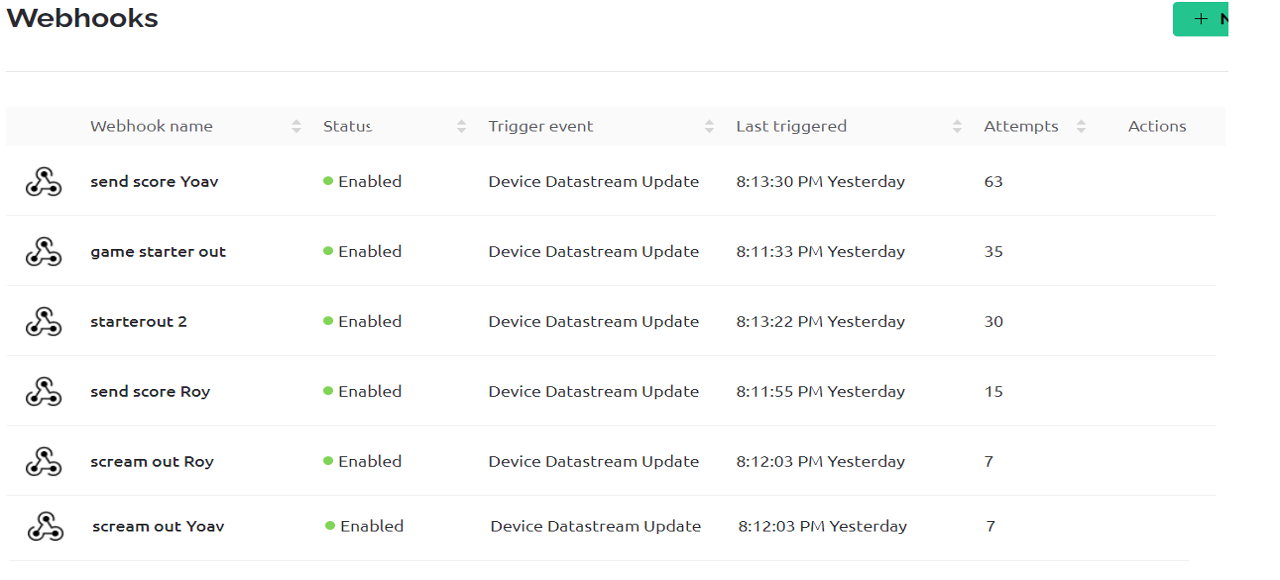The image size is (1280, 580).
Task: Open the game starter out webhook
Action: [x=158, y=252]
